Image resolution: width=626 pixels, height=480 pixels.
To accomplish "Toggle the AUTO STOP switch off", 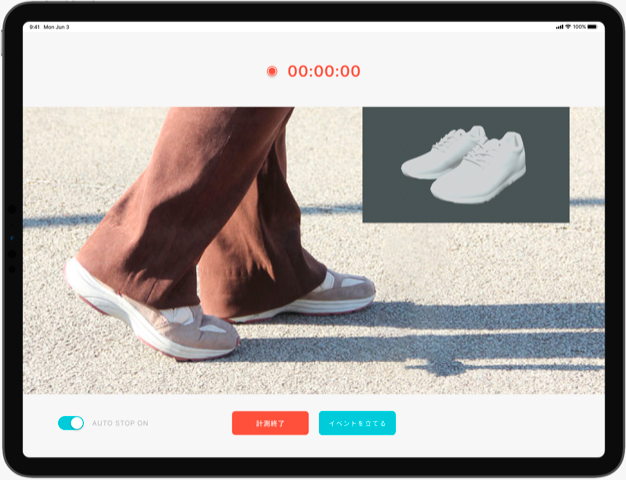I will pos(71,423).
